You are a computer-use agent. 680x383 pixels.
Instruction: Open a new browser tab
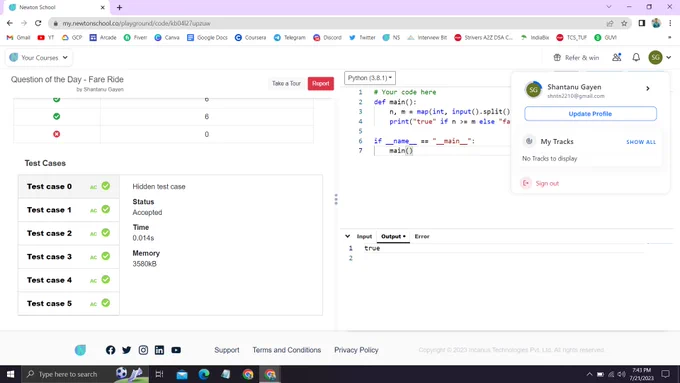pyautogui.click(x=119, y=7)
